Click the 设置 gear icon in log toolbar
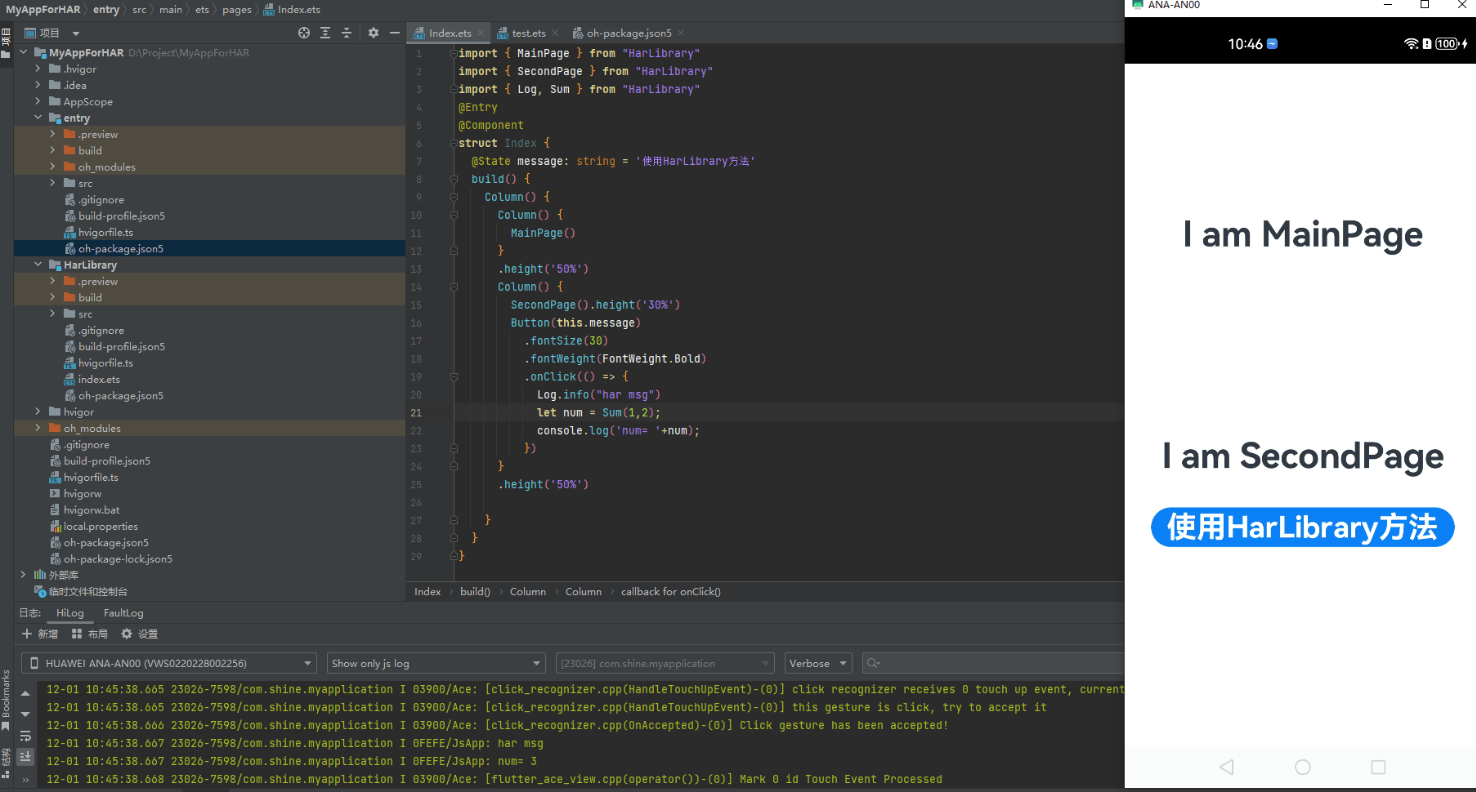 tap(127, 634)
